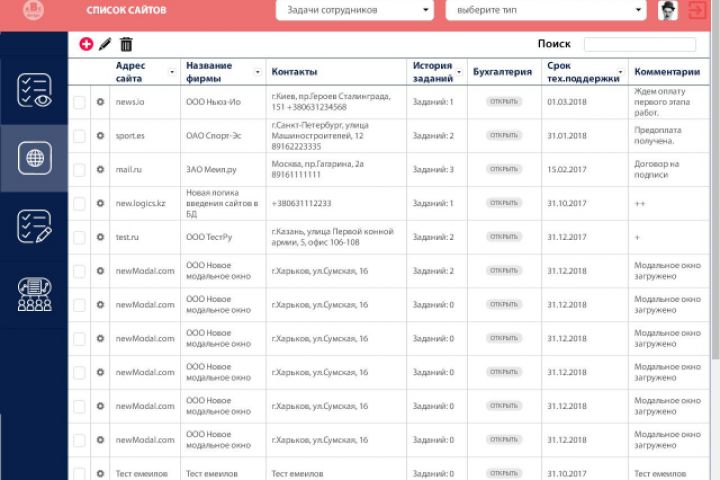Open the выберите тип dropdown
720x480 pixels.
[x=546, y=10]
